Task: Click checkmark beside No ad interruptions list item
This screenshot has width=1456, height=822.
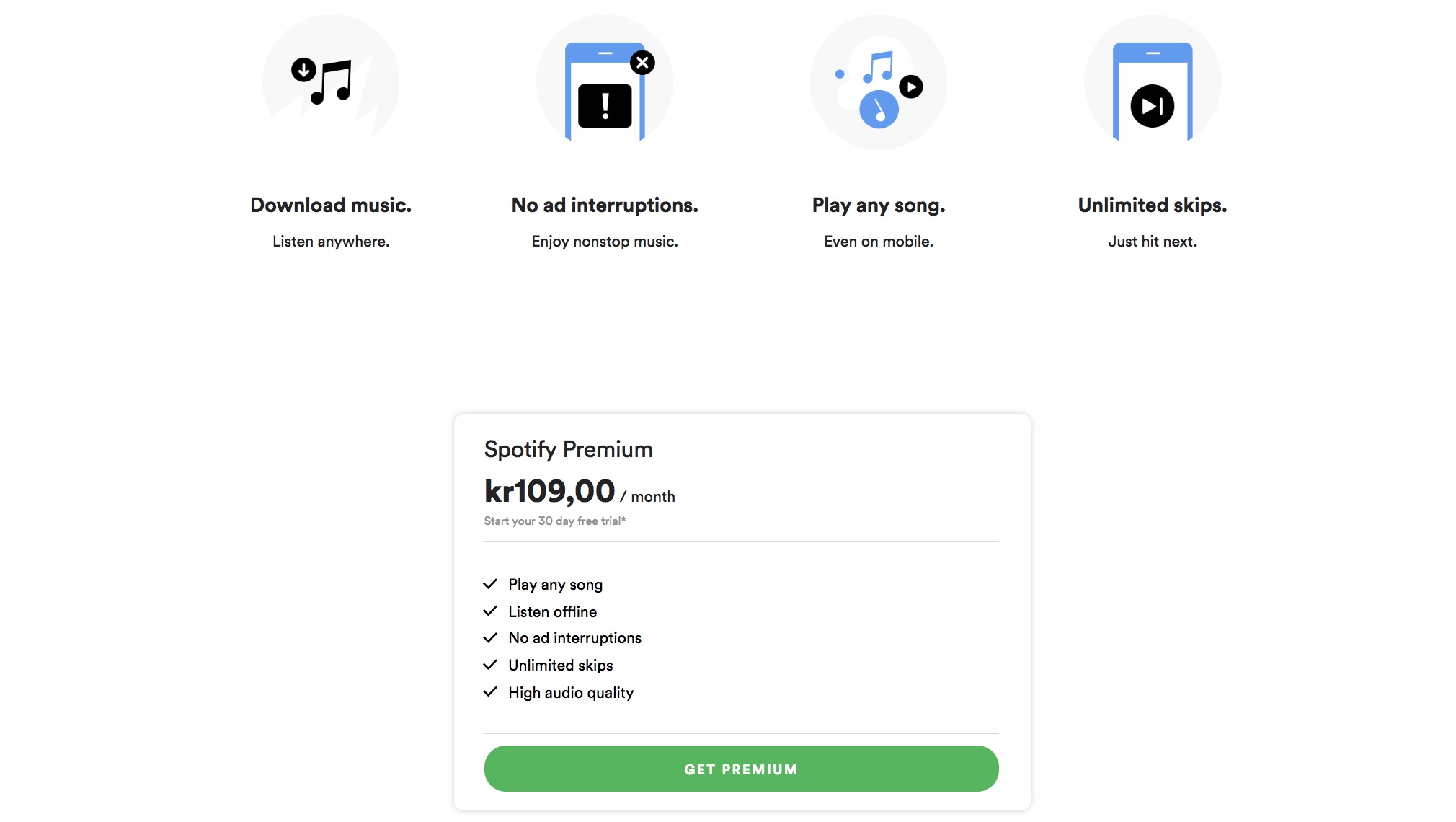Action: pos(490,638)
